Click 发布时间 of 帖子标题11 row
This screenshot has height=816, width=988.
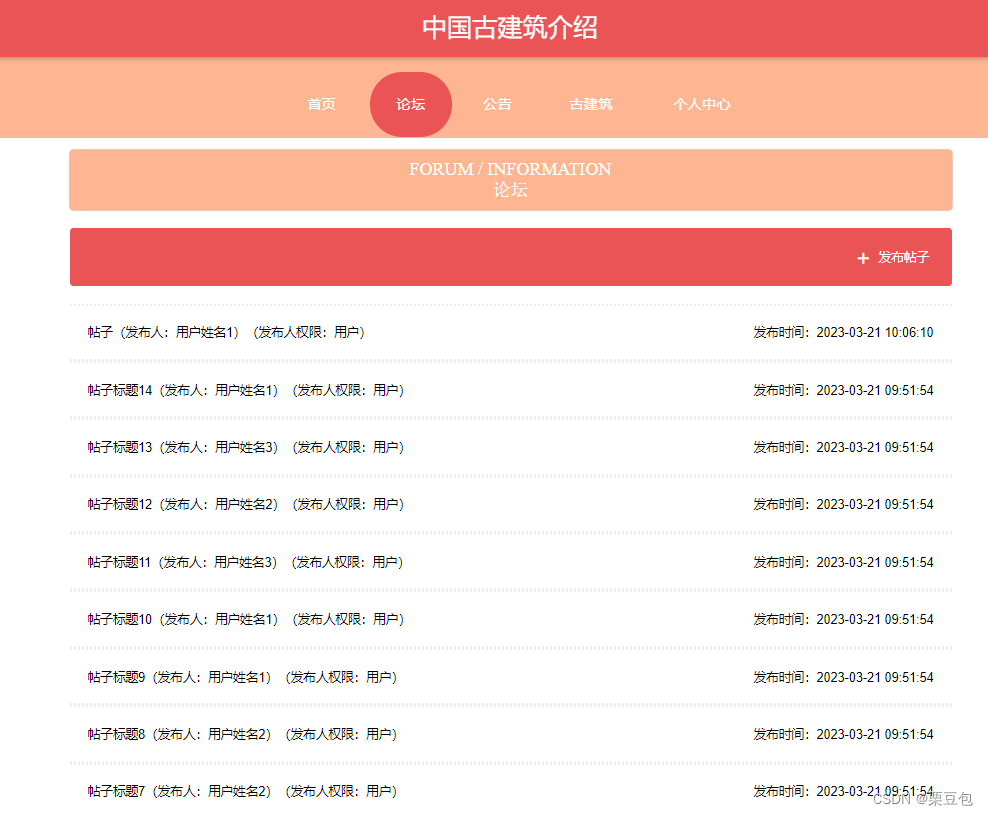844,562
